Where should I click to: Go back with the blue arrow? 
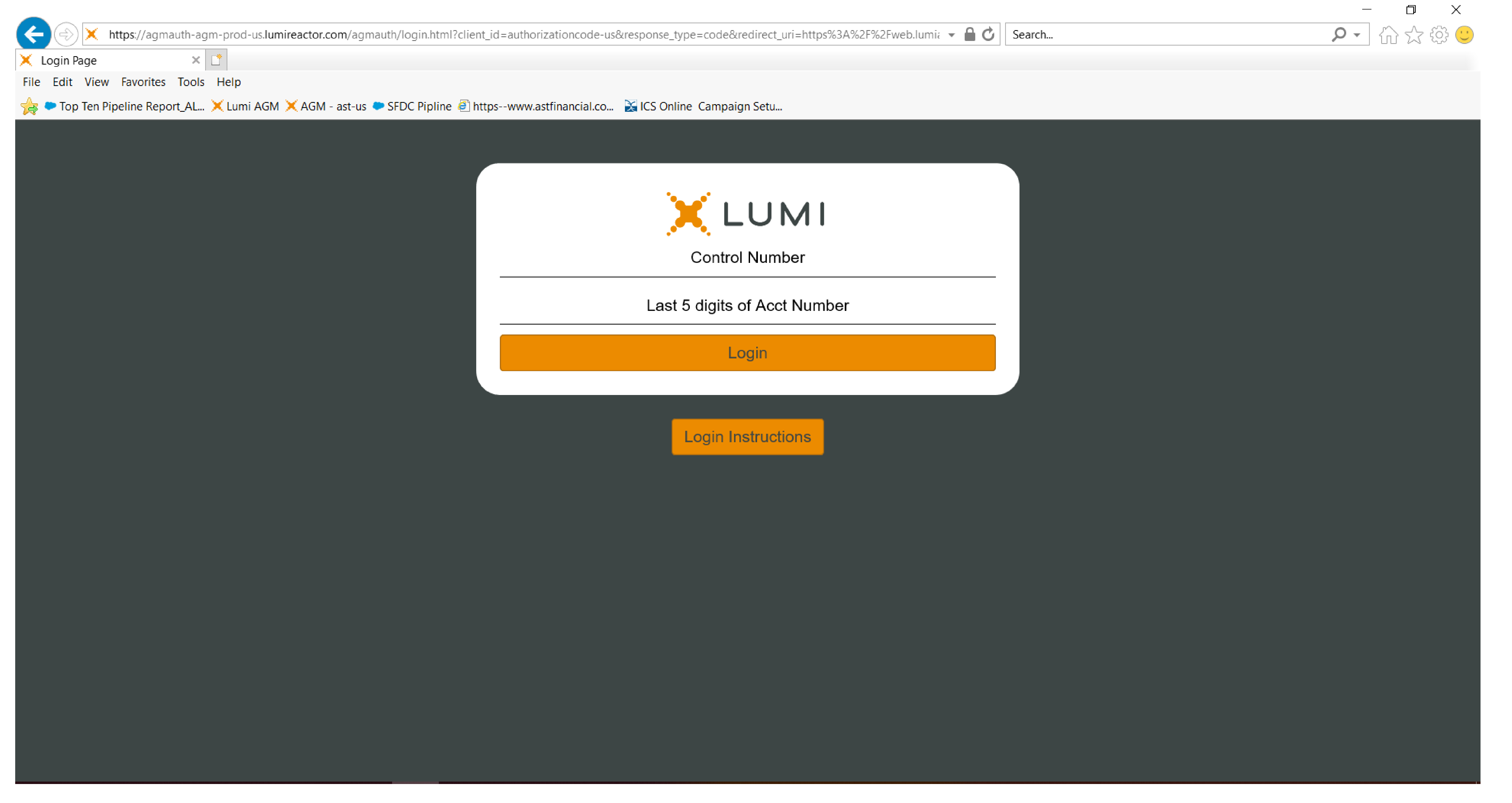pos(33,34)
